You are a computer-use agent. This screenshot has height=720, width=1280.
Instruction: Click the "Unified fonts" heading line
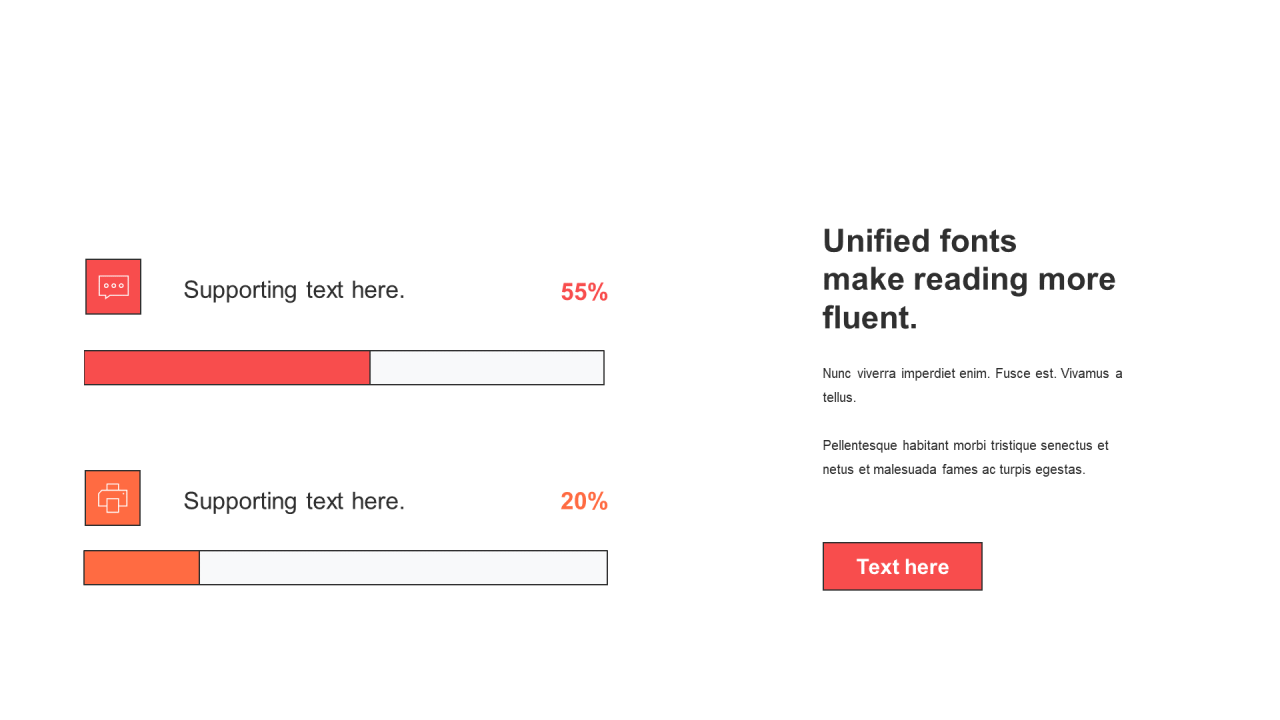pos(919,241)
